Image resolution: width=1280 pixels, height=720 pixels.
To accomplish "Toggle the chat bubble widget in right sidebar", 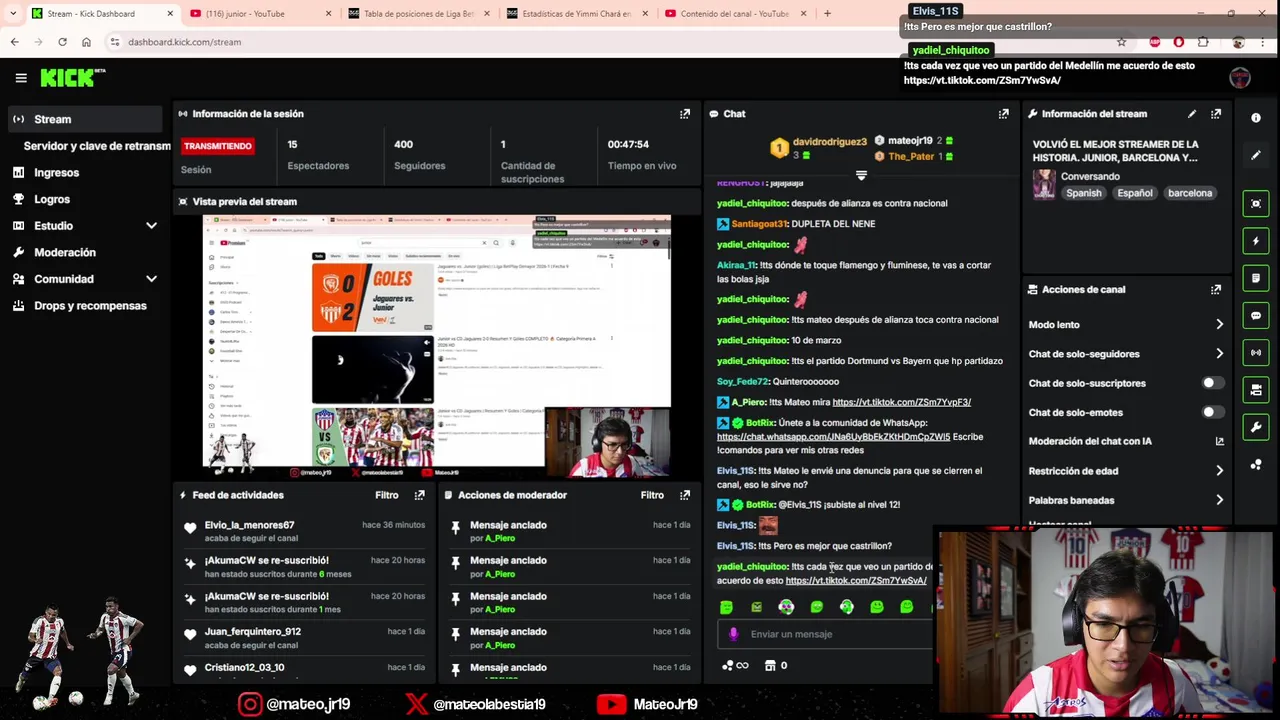I will tap(1256, 316).
